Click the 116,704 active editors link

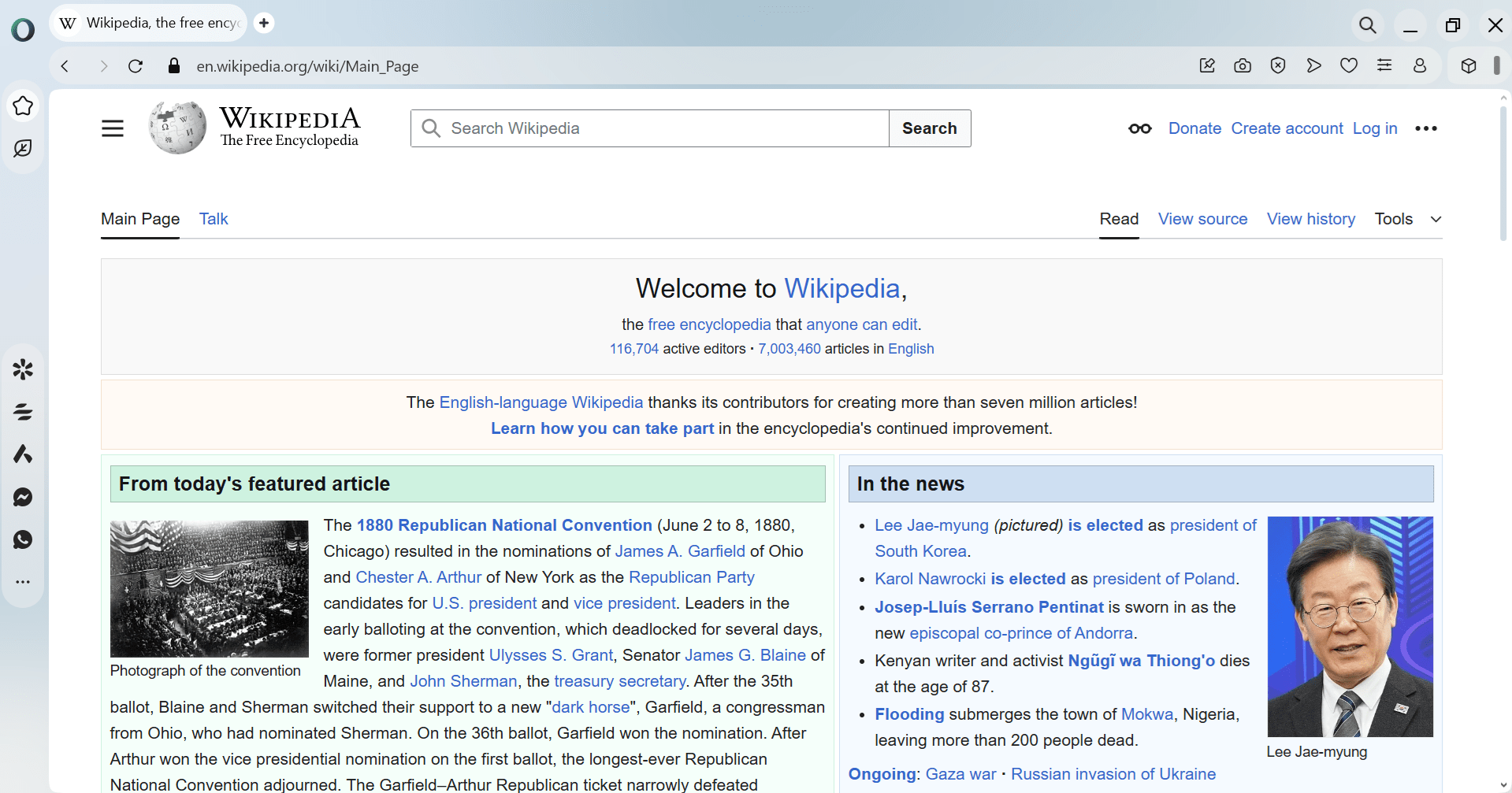[x=633, y=349]
